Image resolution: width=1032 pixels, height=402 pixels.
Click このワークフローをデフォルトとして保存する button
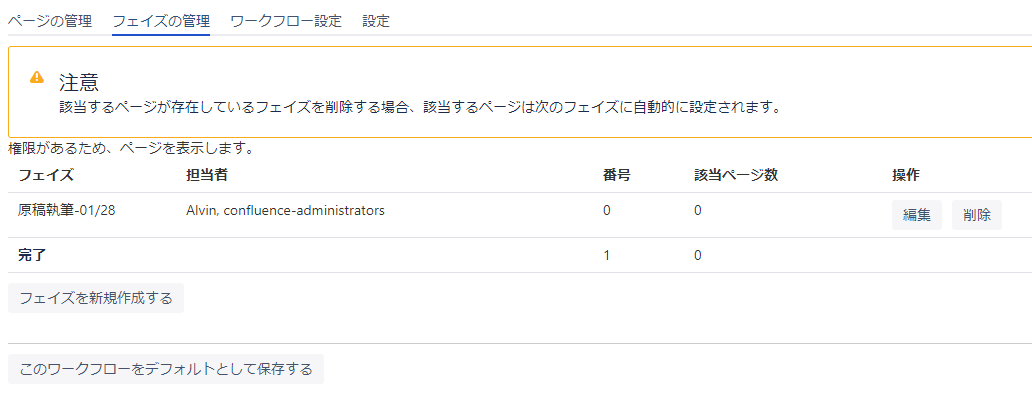166,369
